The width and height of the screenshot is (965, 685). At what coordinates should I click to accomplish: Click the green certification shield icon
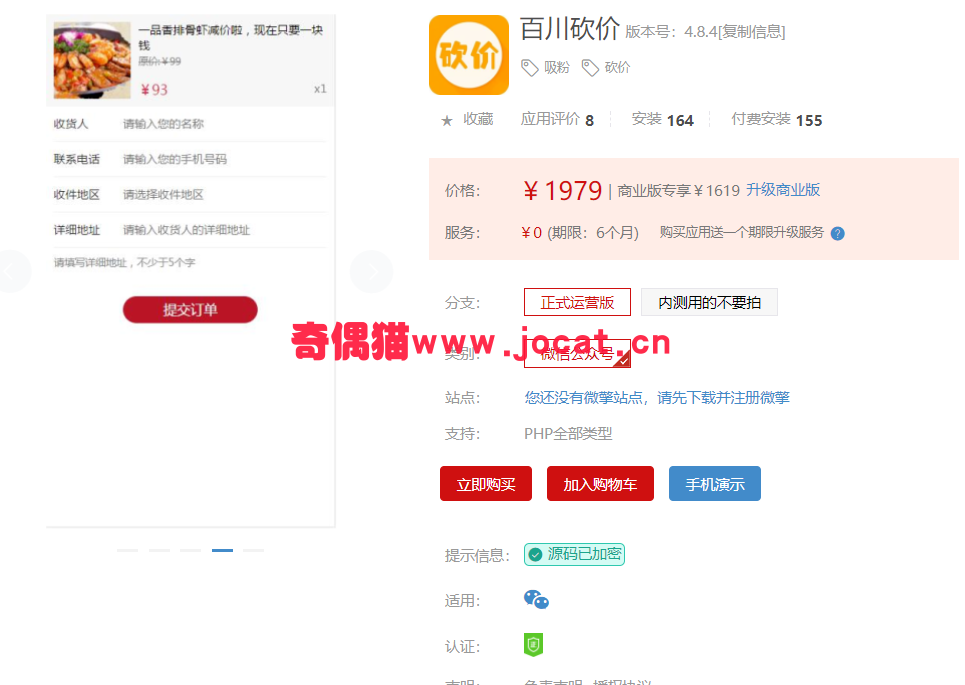coord(533,644)
